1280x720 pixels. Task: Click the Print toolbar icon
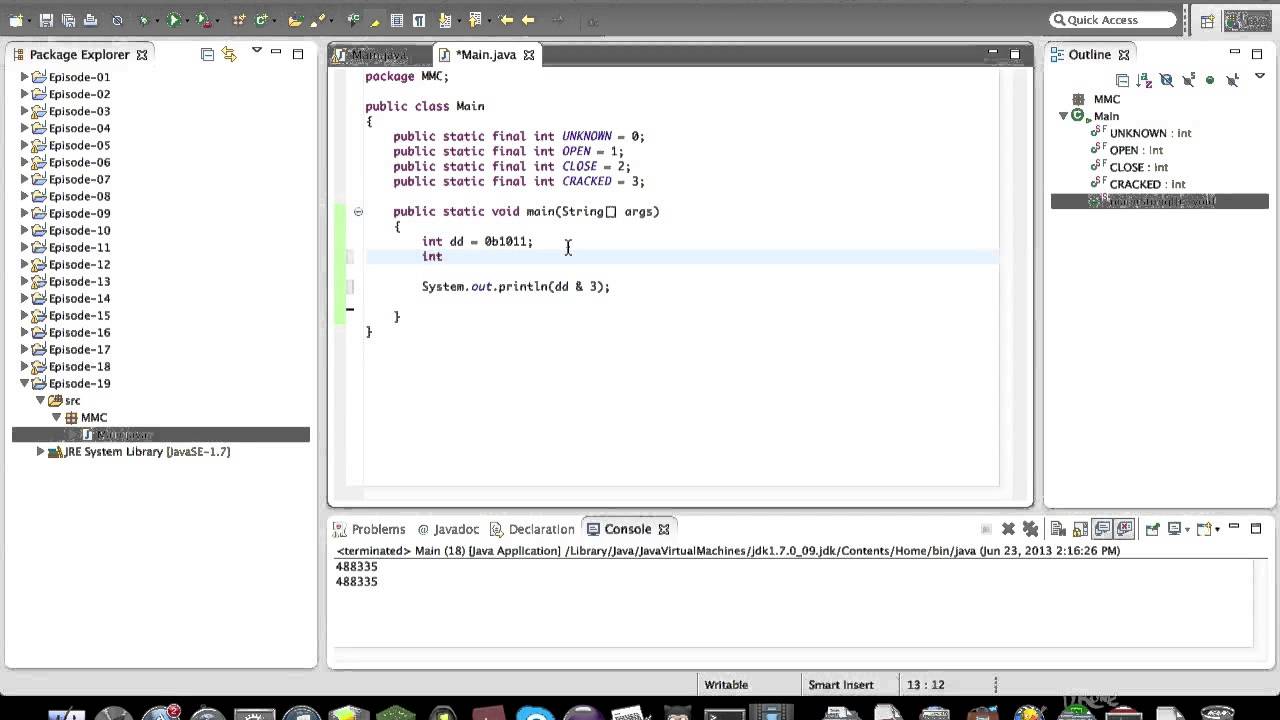90,20
